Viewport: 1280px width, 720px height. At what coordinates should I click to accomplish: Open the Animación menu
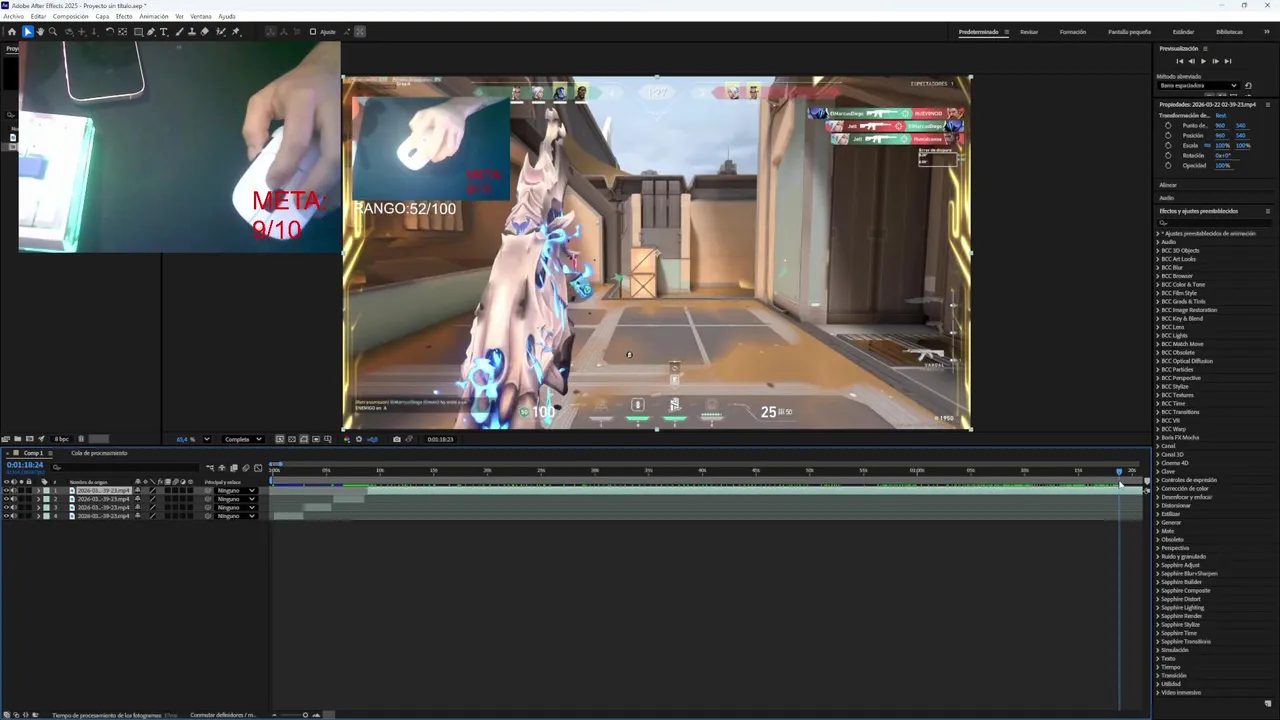coord(154,16)
